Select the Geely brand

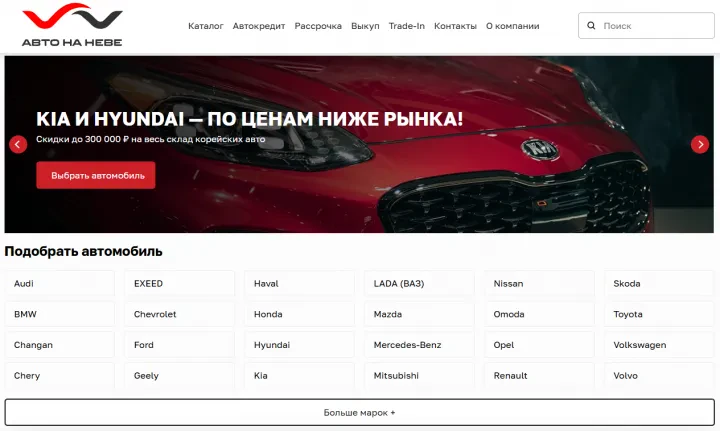coord(180,375)
